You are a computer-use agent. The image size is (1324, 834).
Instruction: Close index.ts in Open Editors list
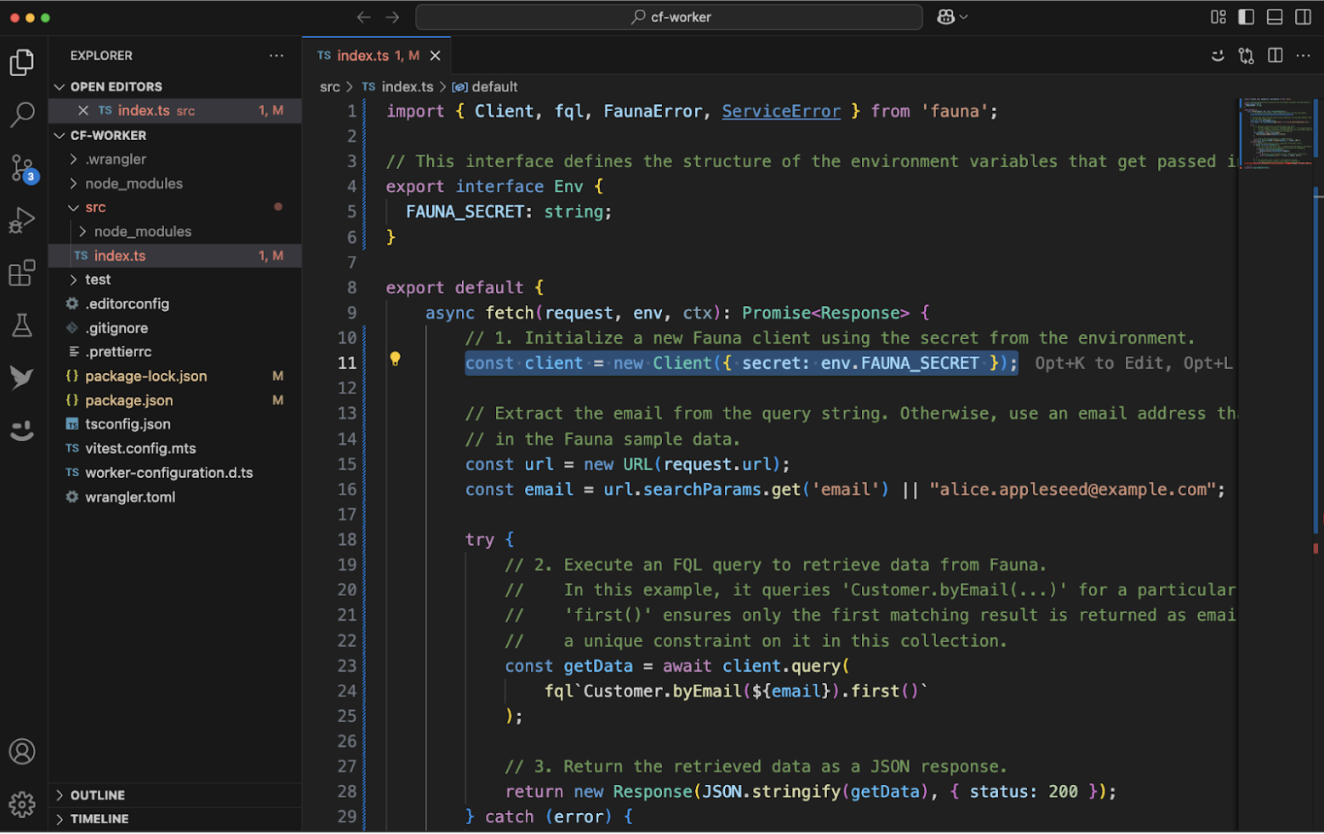83,111
